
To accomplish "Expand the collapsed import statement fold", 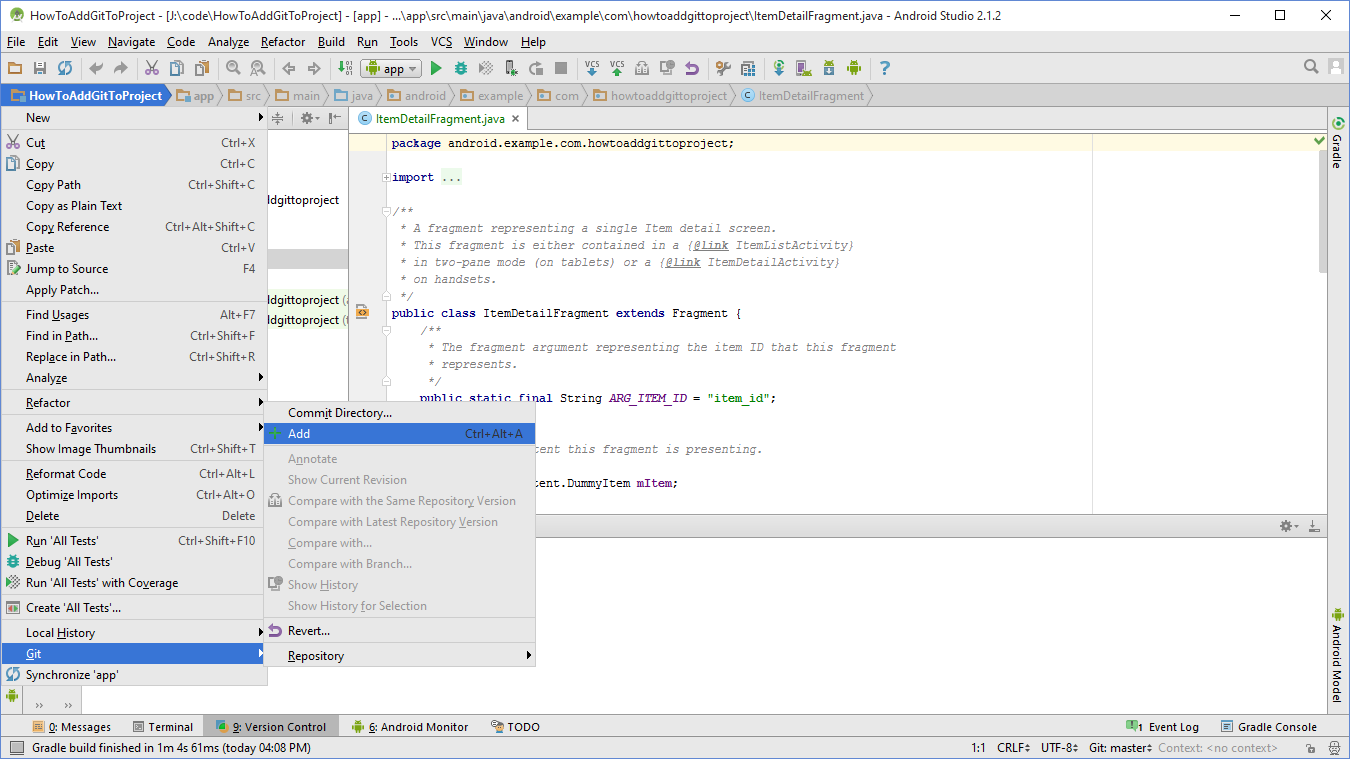I will coord(386,177).
